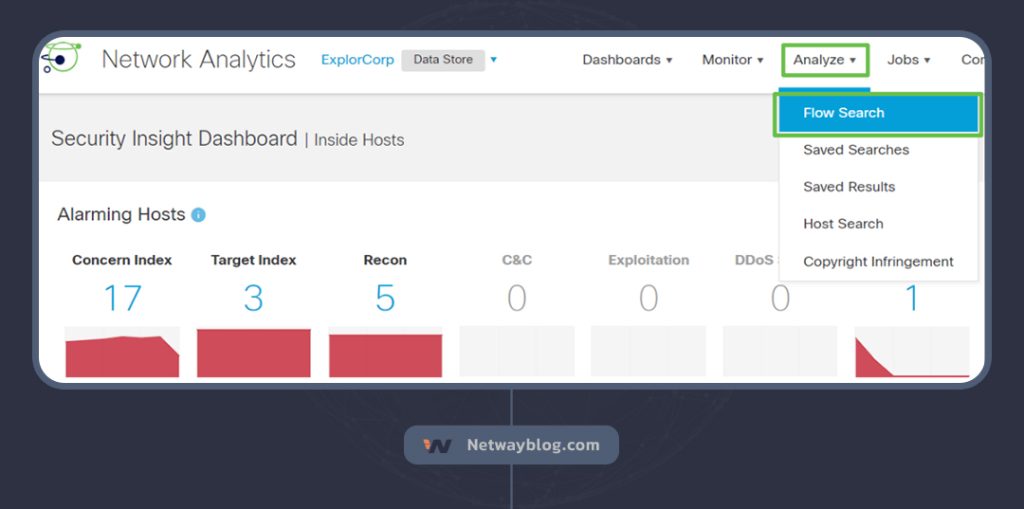Click the Netwayblog logo icon
This screenshot has height=509, width=1024.
pos(438,446)
